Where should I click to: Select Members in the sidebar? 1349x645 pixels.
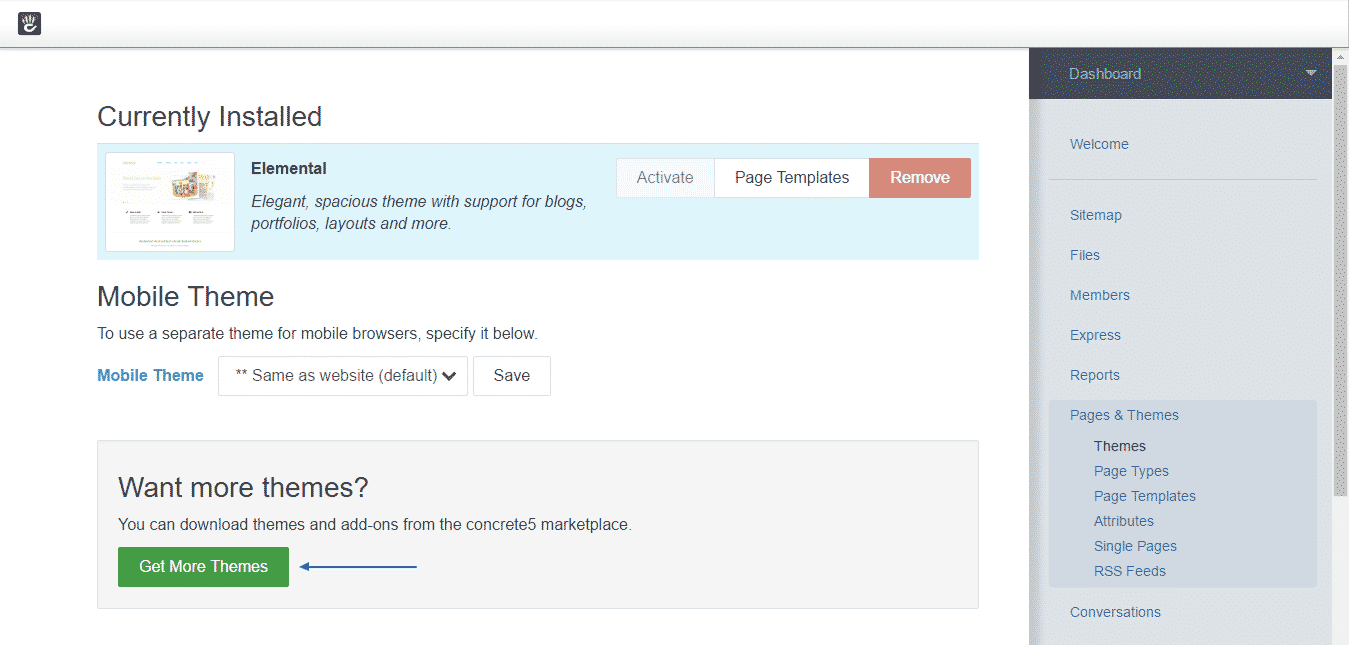tap(1099, 295)
